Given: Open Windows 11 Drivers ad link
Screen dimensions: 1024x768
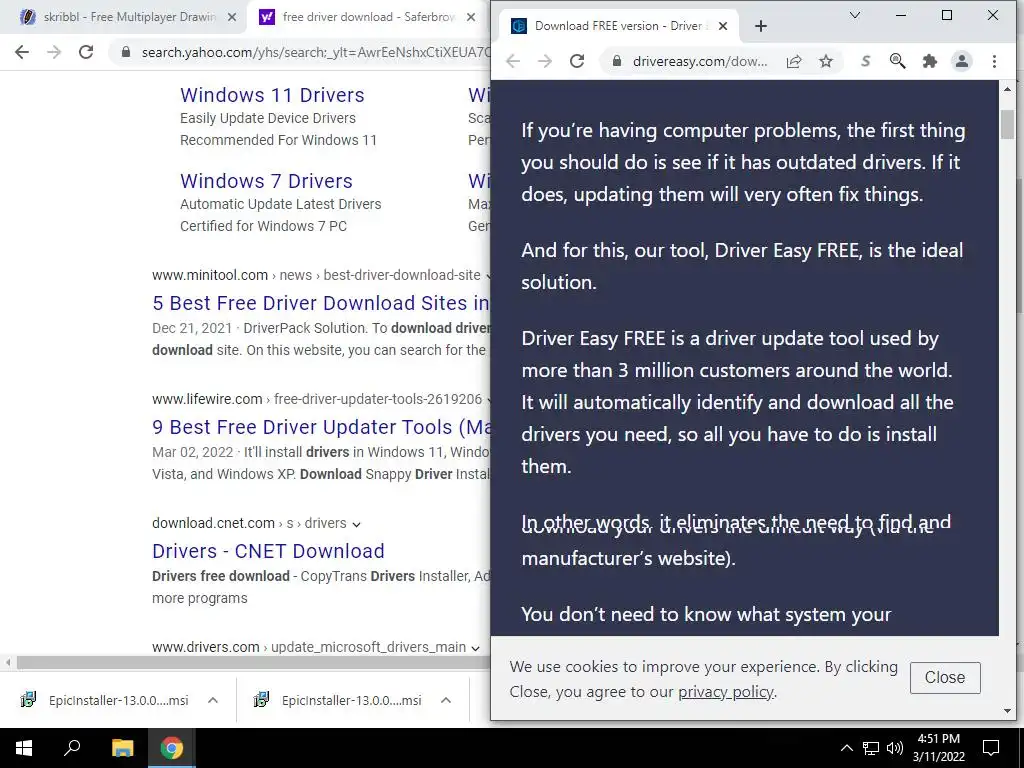Looking at the screenshot, I should [272, 95].
